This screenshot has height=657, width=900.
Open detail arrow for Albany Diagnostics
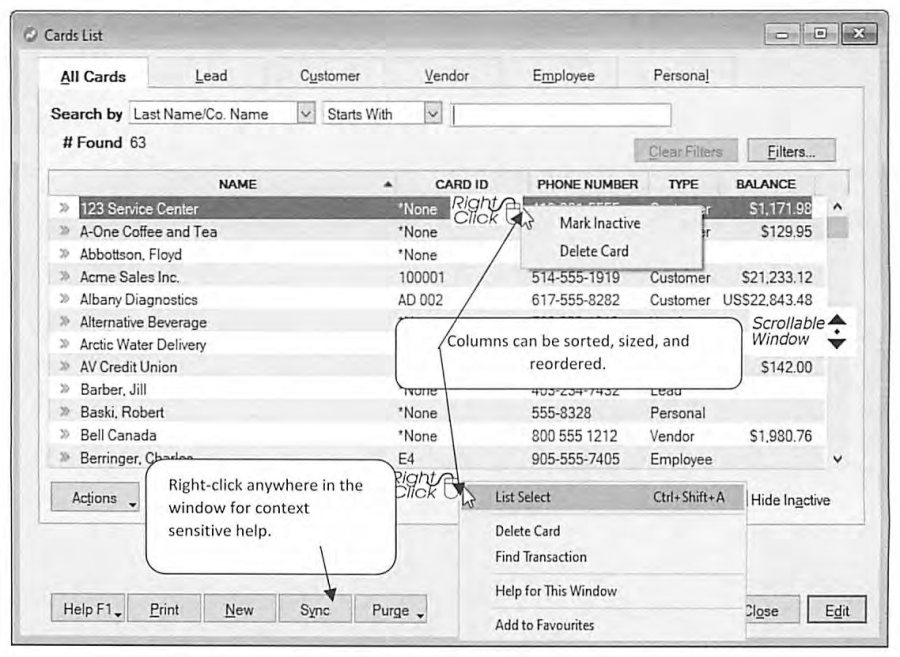[x=64, y=299]
